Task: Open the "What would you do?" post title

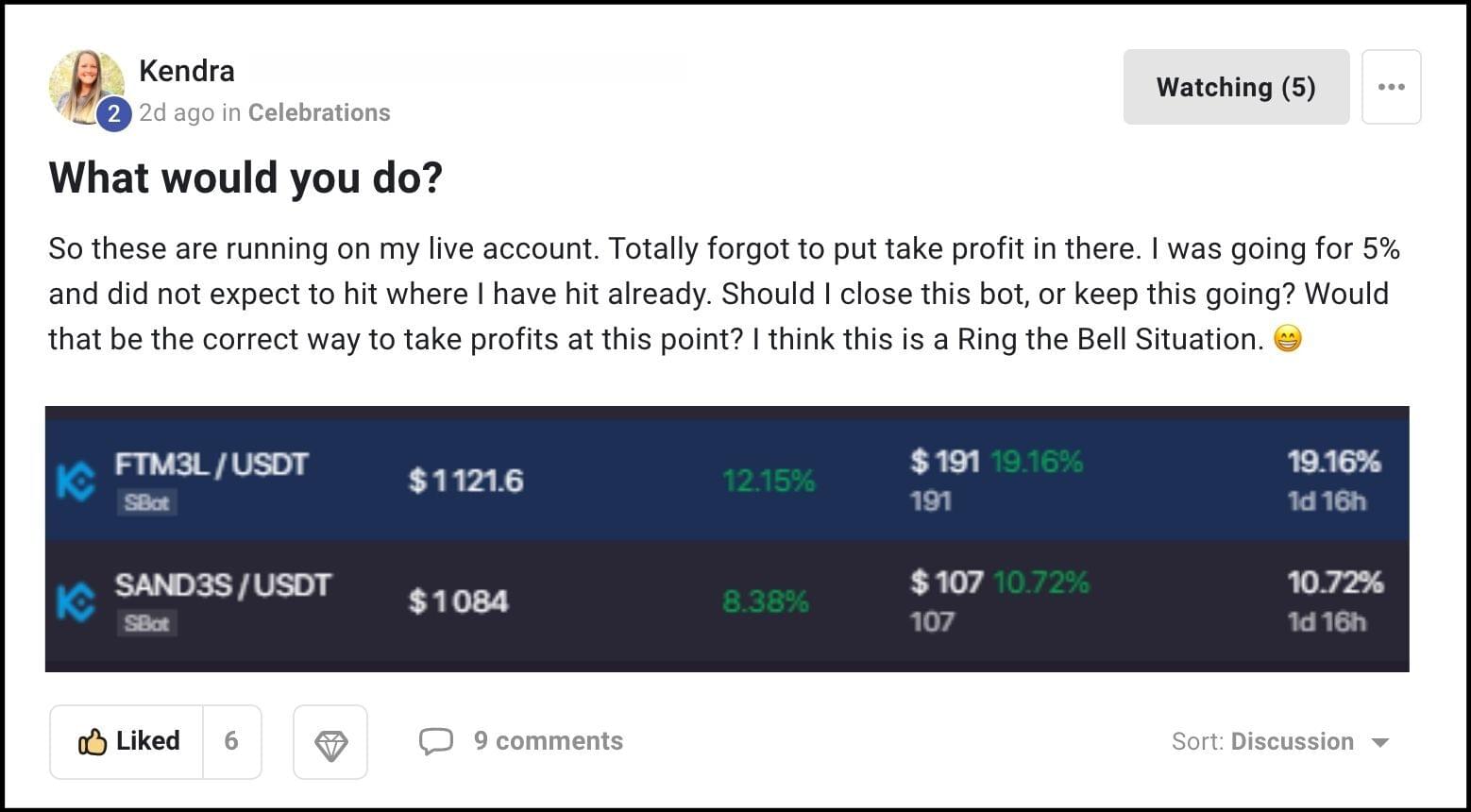Action: [x=245, y=178]
